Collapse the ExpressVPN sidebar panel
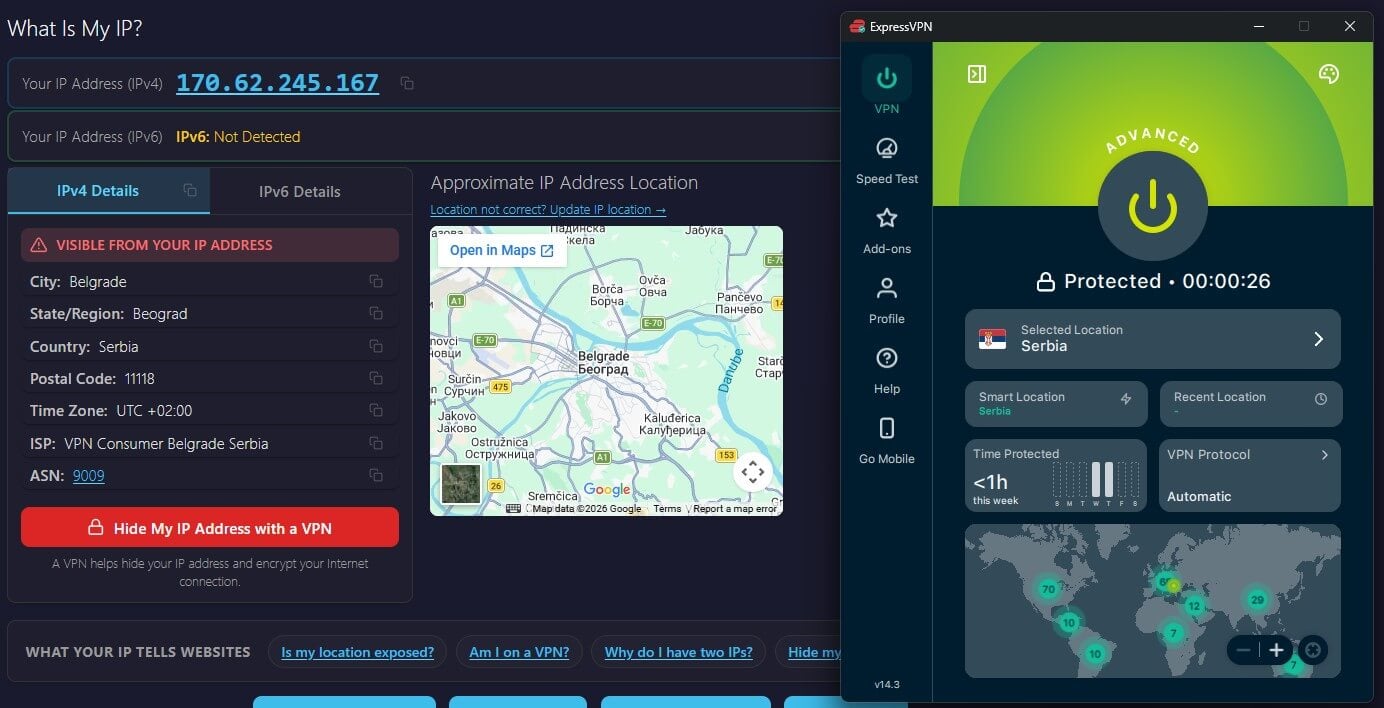The height and width of the screenshot is (708, 1384). tap(977, 74)
